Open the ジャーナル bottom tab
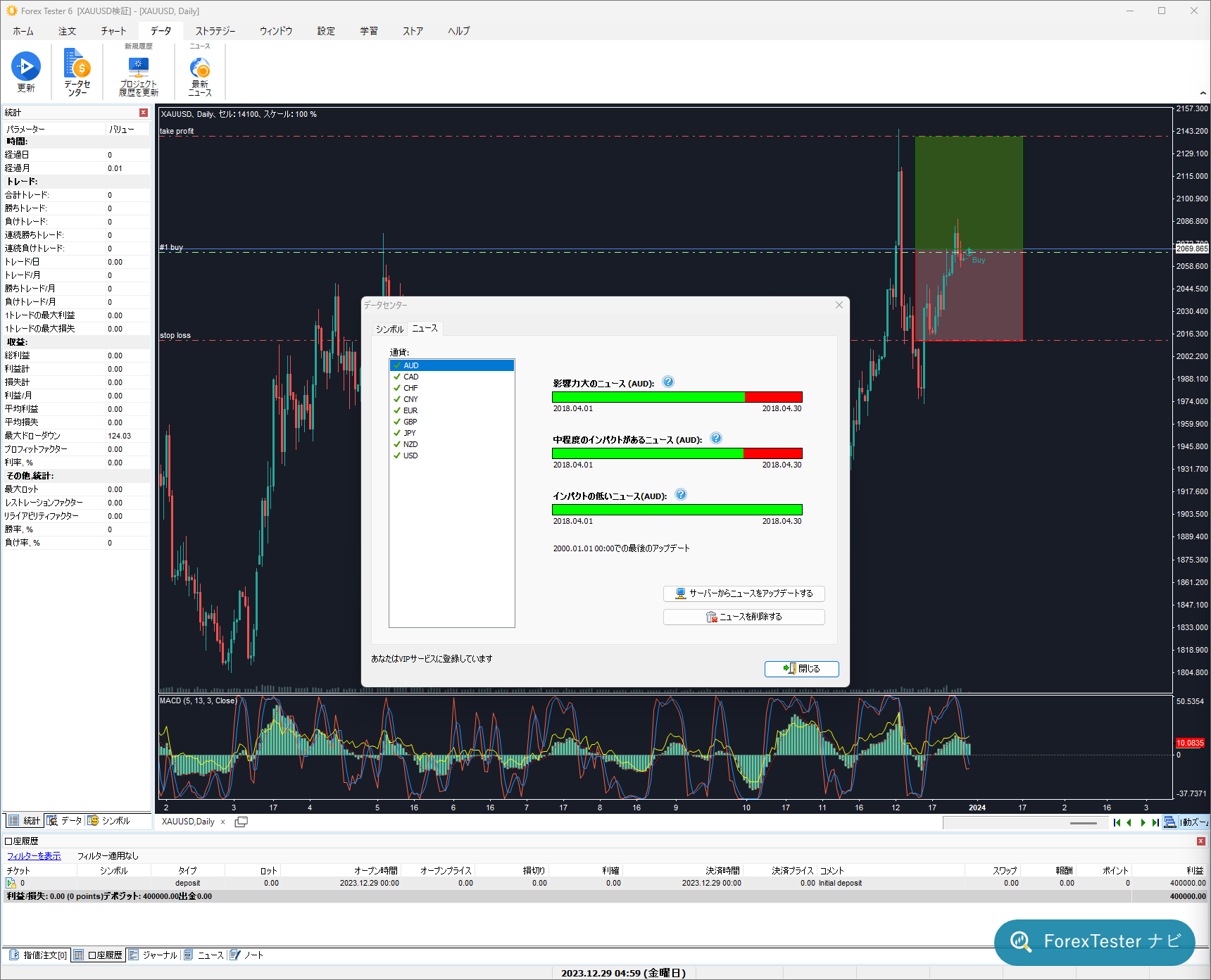The height and width of the screenshot is (980, 1211). pos(153,955)
